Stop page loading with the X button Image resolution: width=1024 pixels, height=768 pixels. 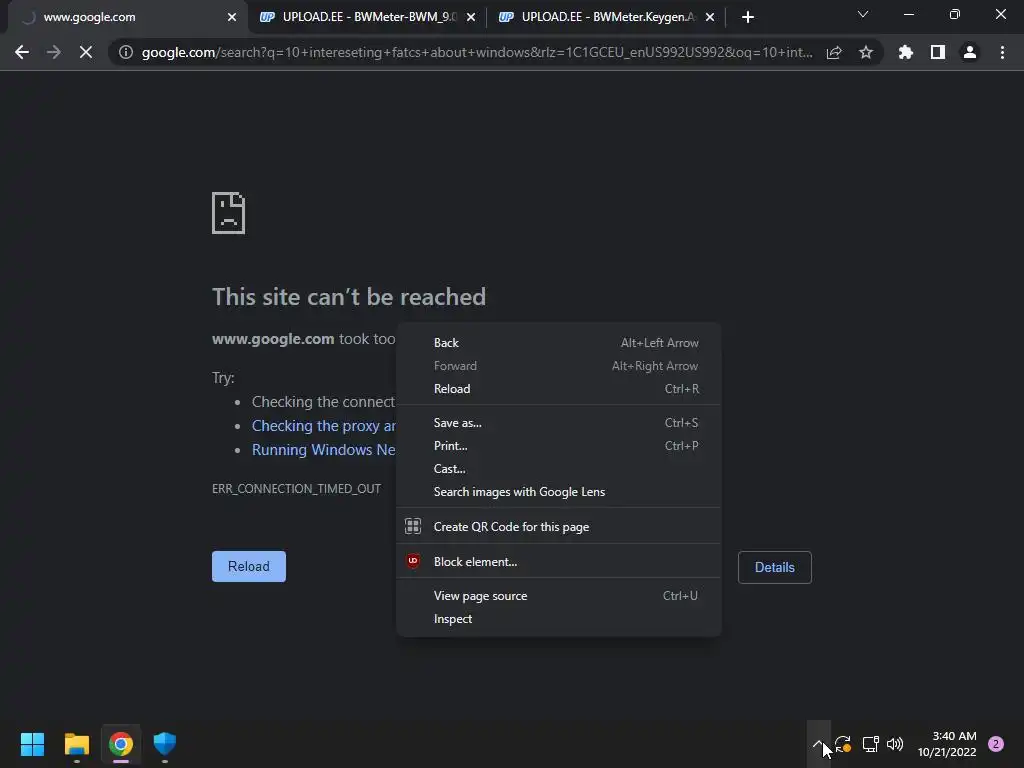[86, 52]
